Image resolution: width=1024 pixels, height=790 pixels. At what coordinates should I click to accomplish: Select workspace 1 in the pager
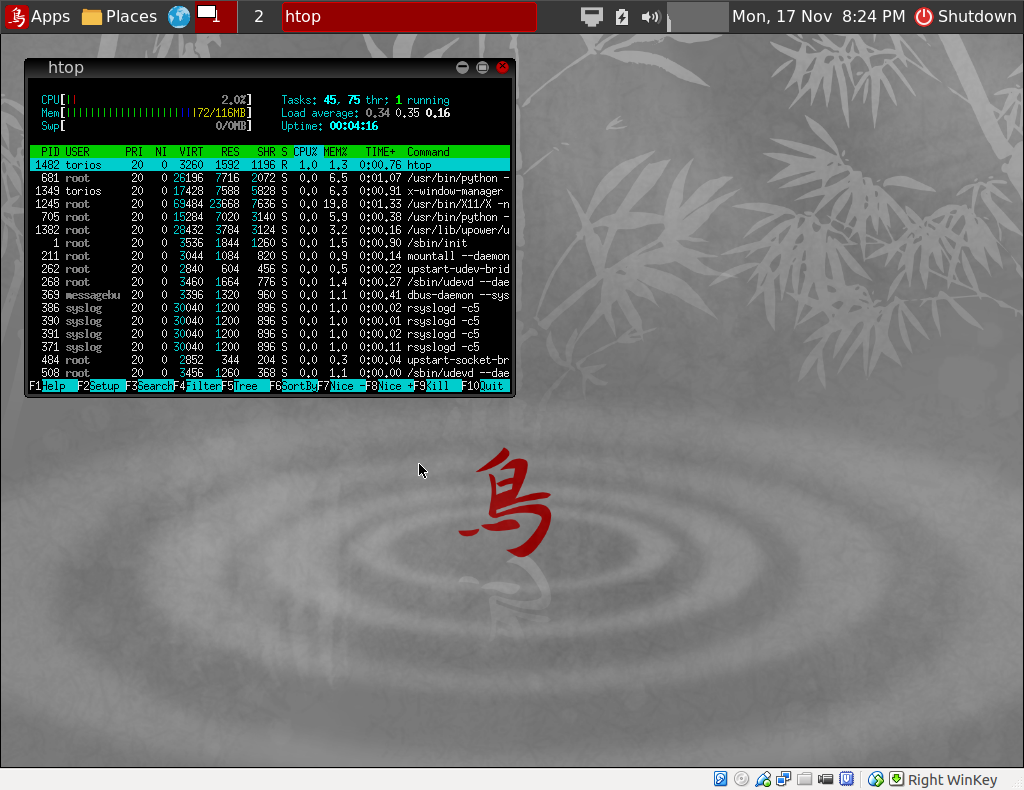(x=216, y=16)
